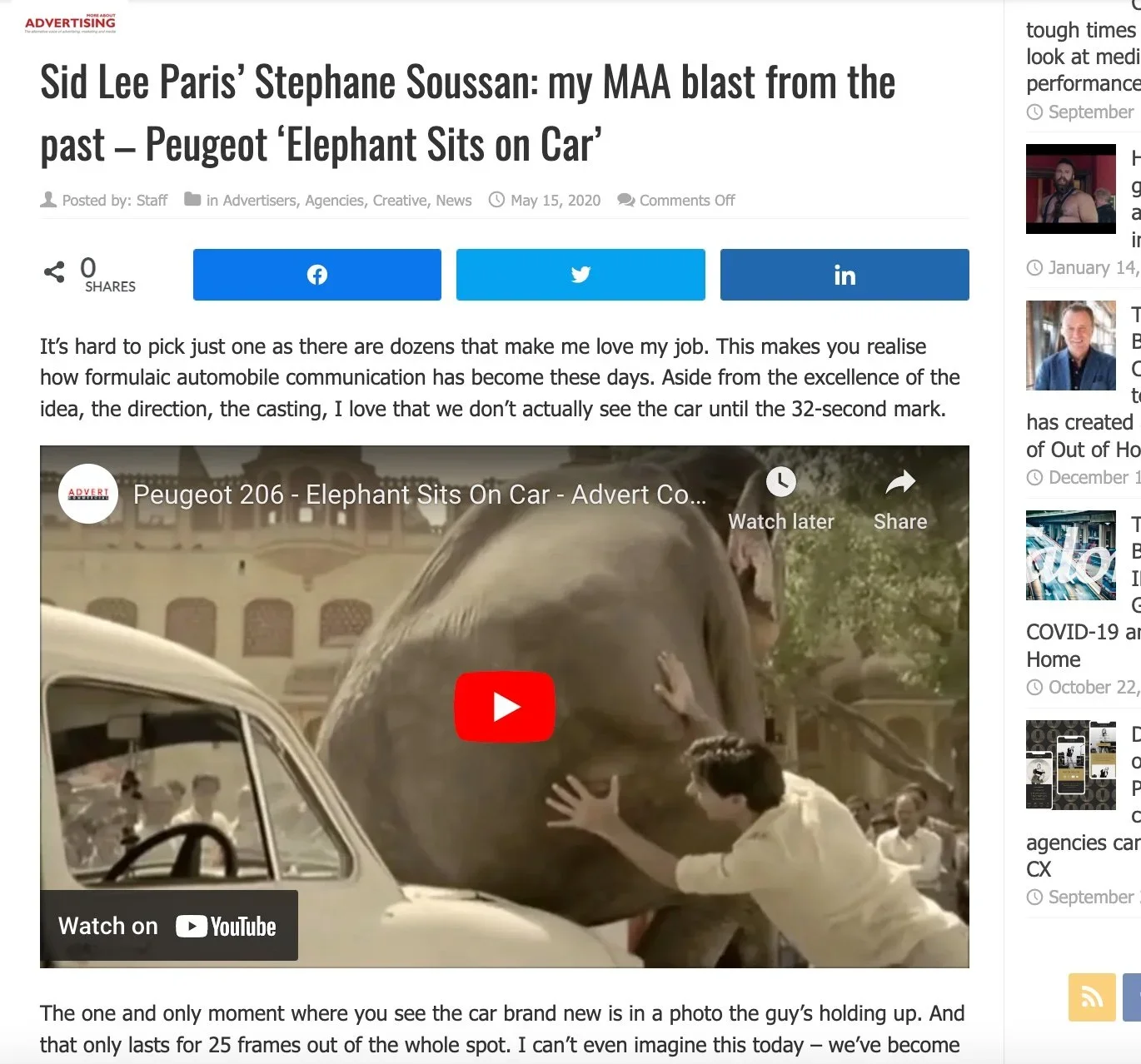This screenshot has width=1141, height=1064.
Task: Open the More About Advertising logo
Action: coord(71,23)
